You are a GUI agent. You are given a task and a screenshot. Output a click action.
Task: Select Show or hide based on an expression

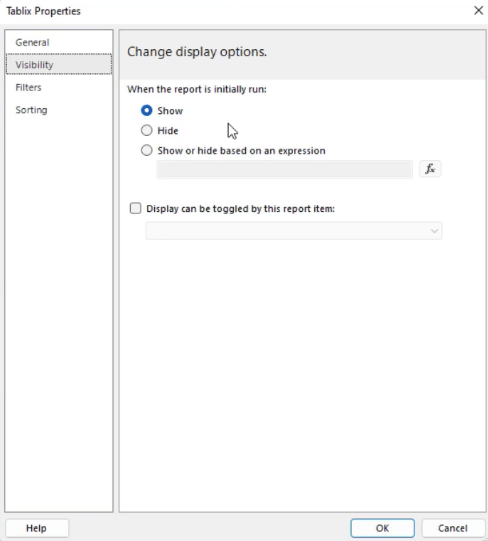point(147,150)
